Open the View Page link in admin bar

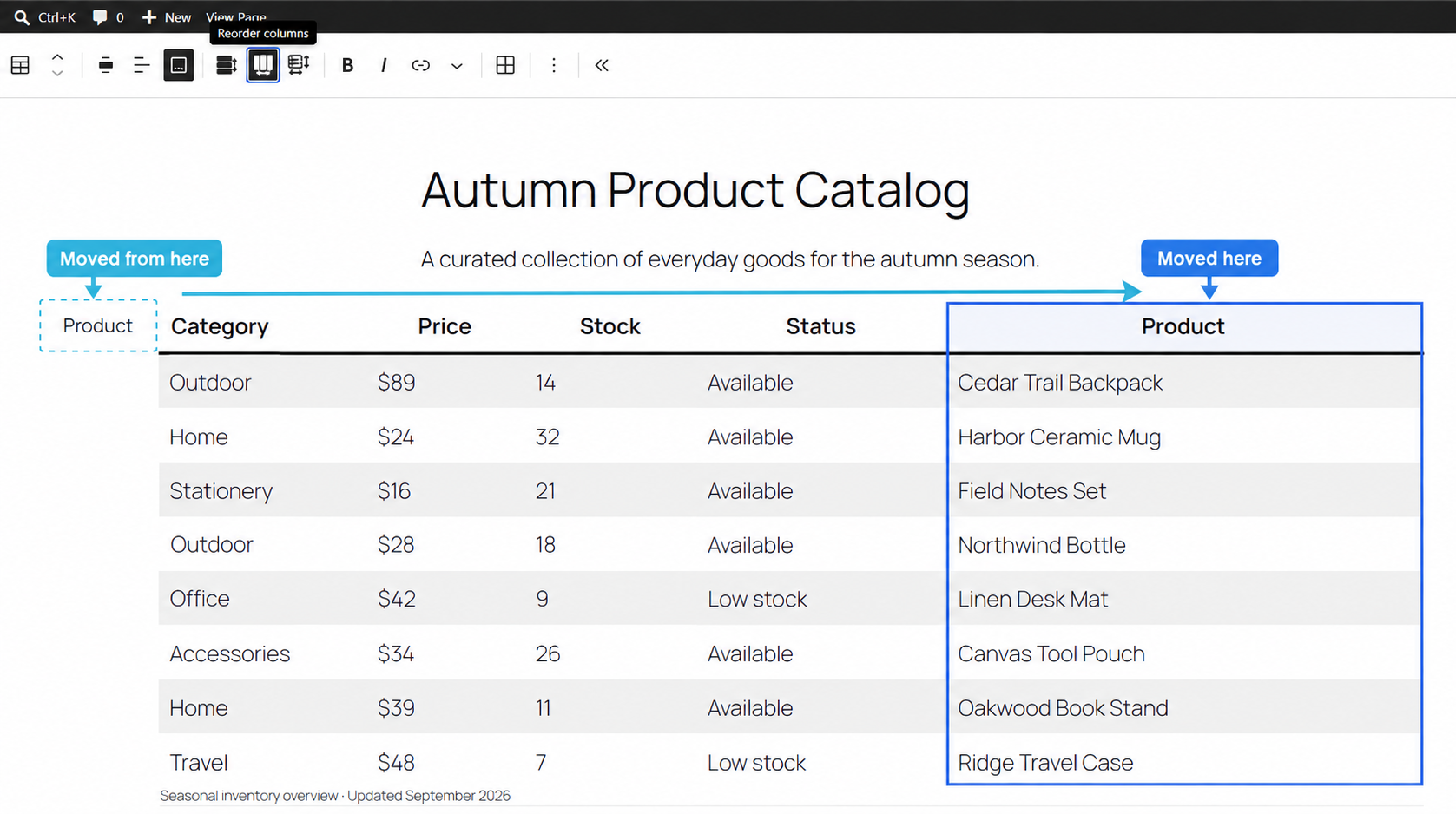click(x=236, y=16)
